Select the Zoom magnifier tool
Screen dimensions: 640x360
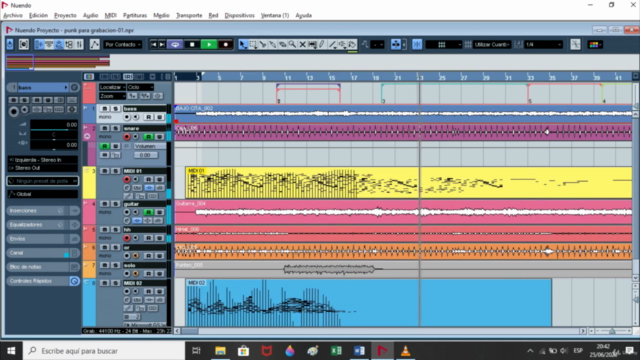[292, 44]
